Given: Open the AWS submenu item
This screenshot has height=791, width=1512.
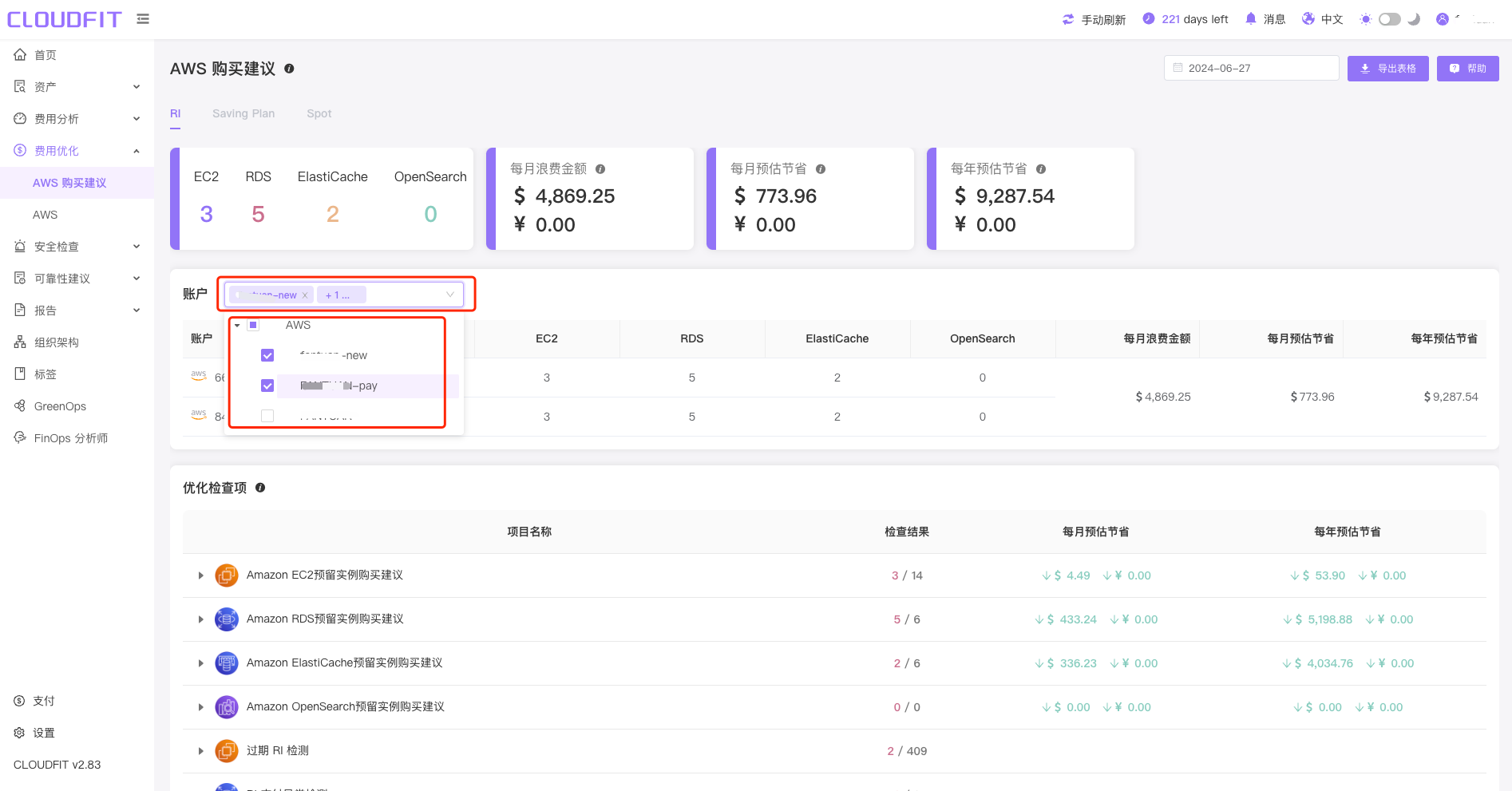Looking at the screenshot, I should (x=77, y=215).
